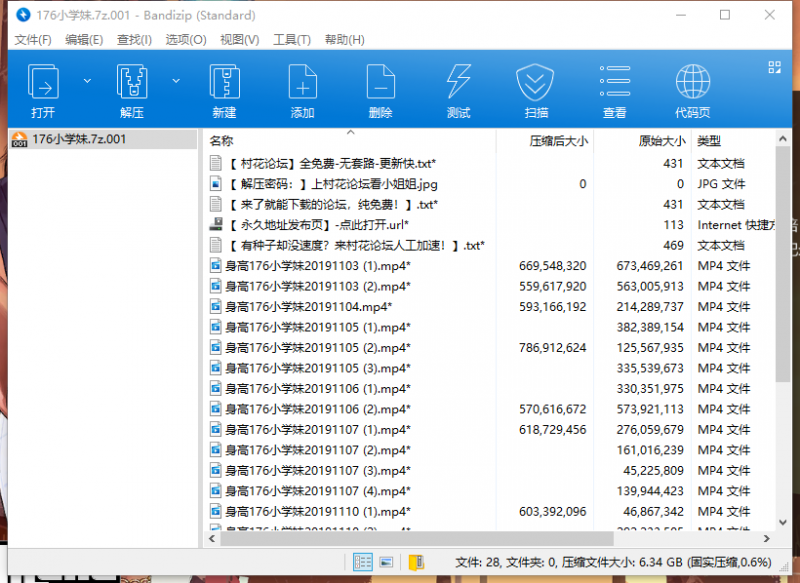Click the grid layout icon at toolbar's right
The width and height of the screenshot is (800, 583).
click(x=773, y=67)
